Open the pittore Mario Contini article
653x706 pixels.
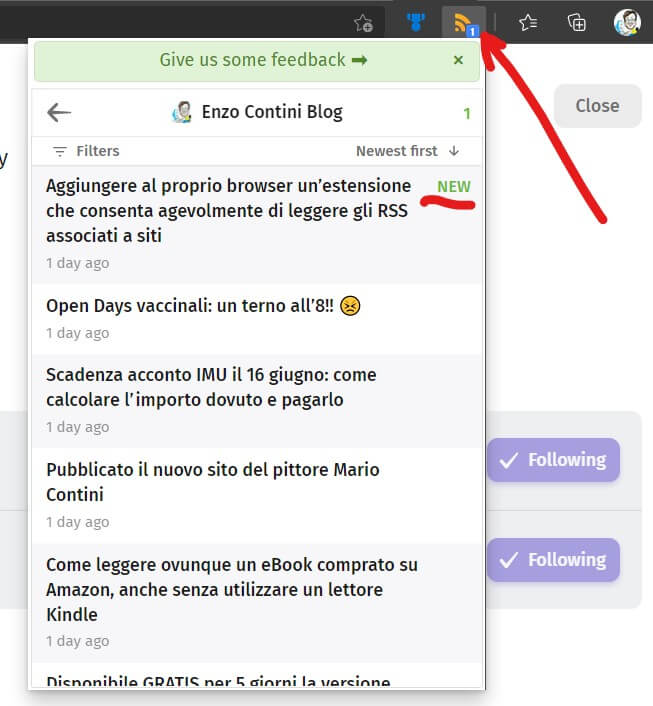213,481
